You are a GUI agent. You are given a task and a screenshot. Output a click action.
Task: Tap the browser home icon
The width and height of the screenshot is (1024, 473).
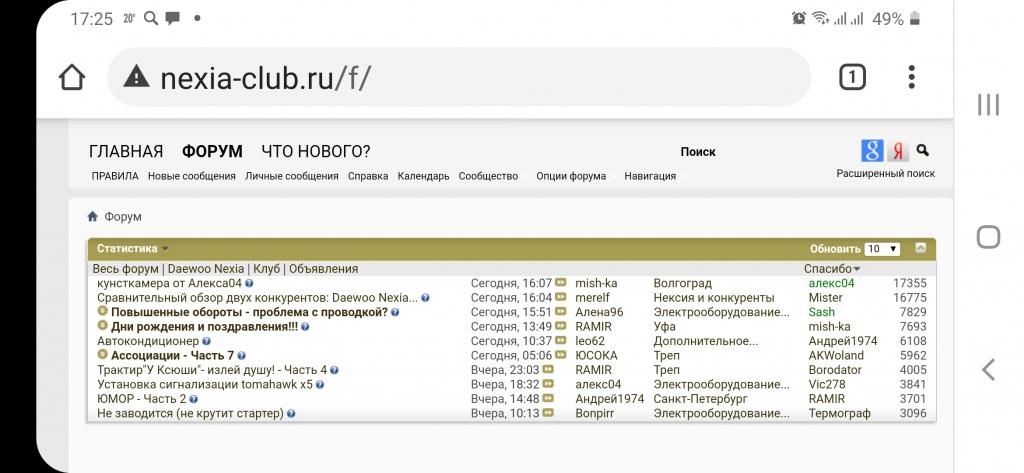[x=72, y=77]
